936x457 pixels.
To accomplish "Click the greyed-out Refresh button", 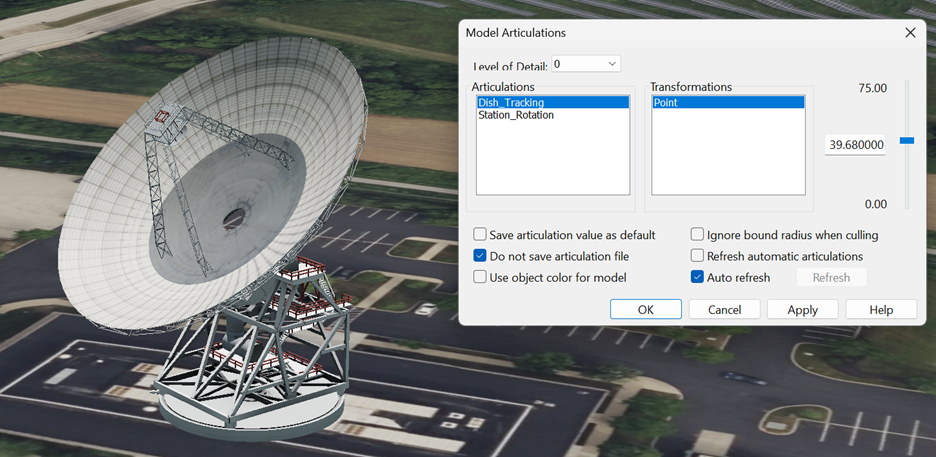I will pos(832,277).
